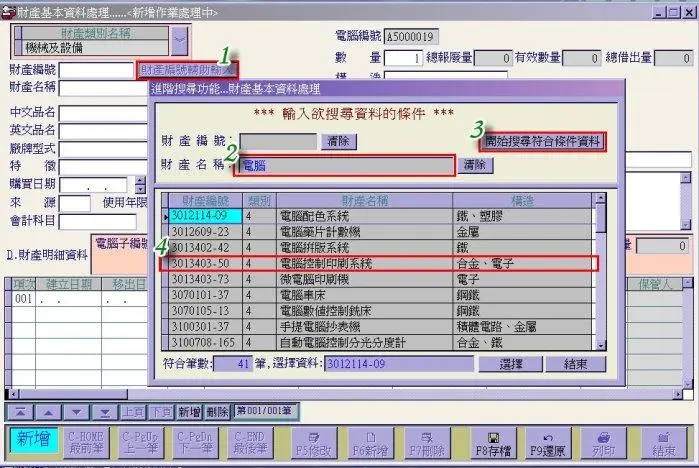Image resolution: width=699 pixels, height=468 pixels.
Task: Click the C-HOME 最前筆 button
Action: (86, 443)
